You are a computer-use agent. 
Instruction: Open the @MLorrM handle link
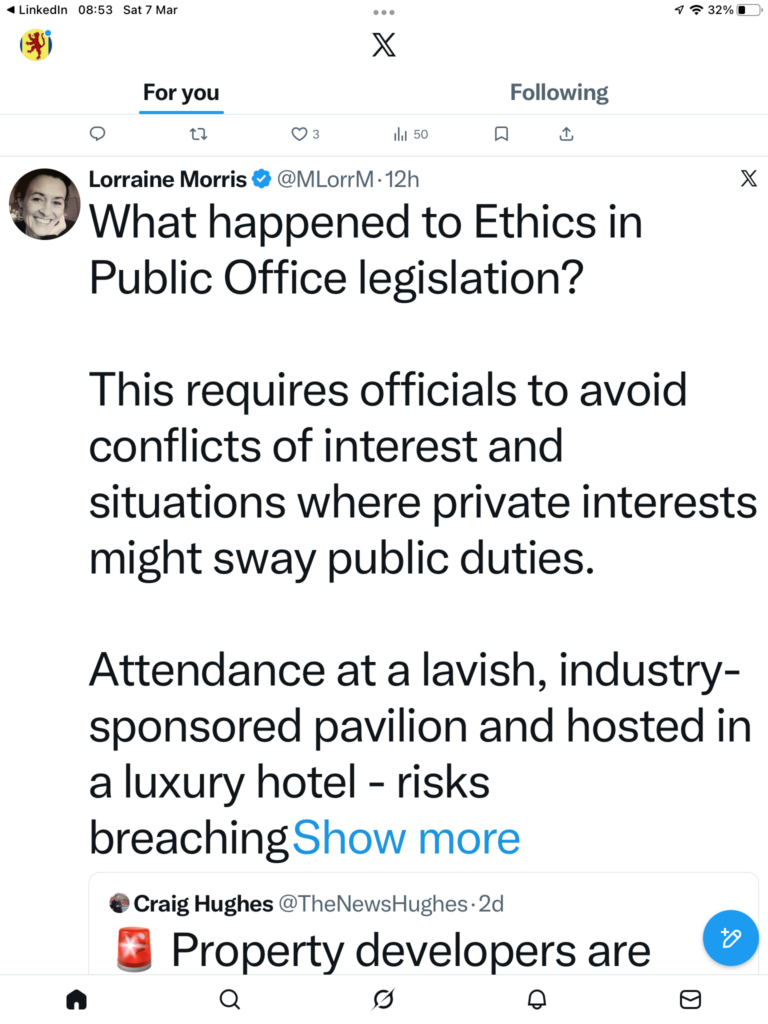click(x=324, y=180)
